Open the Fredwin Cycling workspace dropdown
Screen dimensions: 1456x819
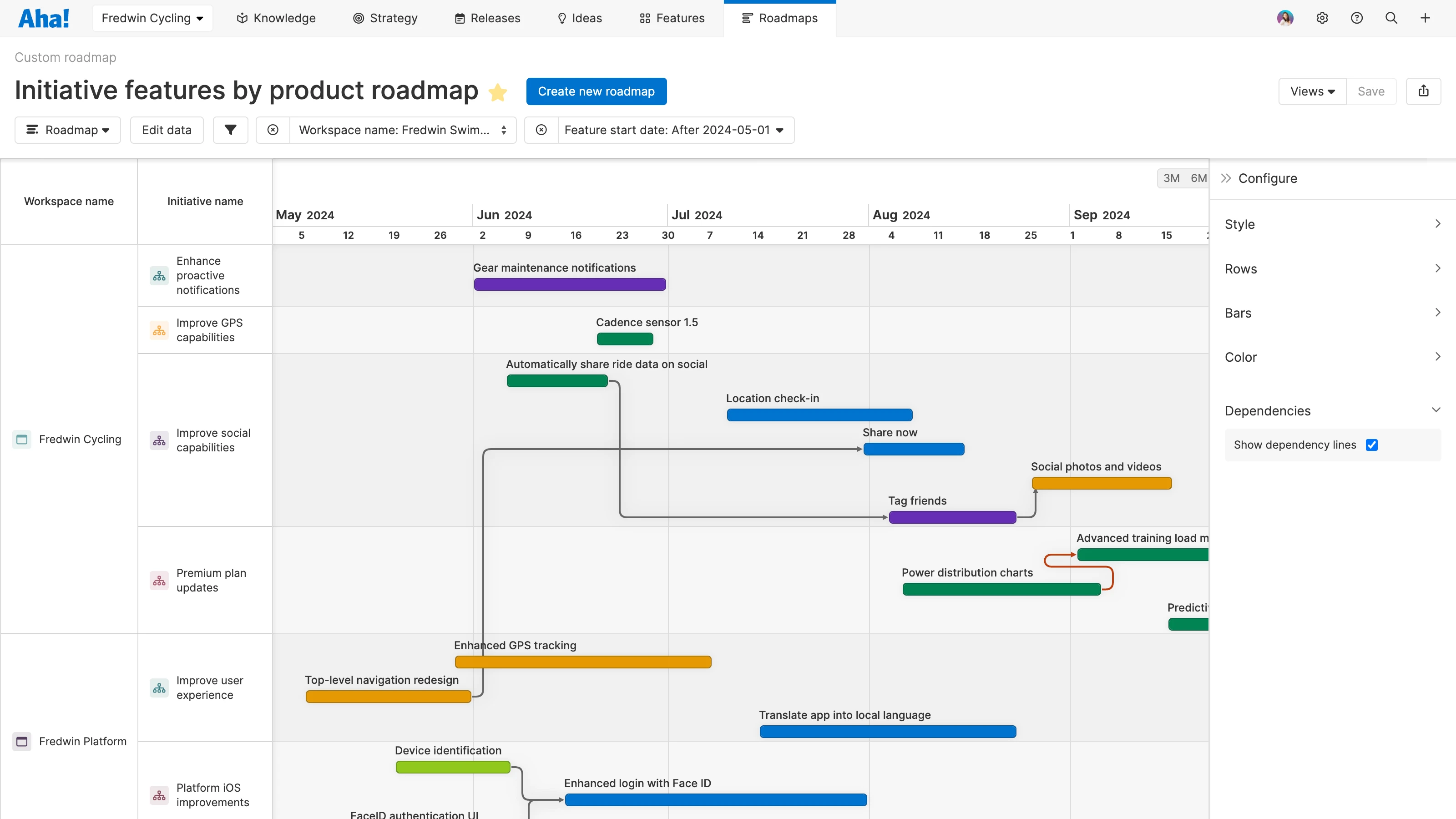[152, 18]
